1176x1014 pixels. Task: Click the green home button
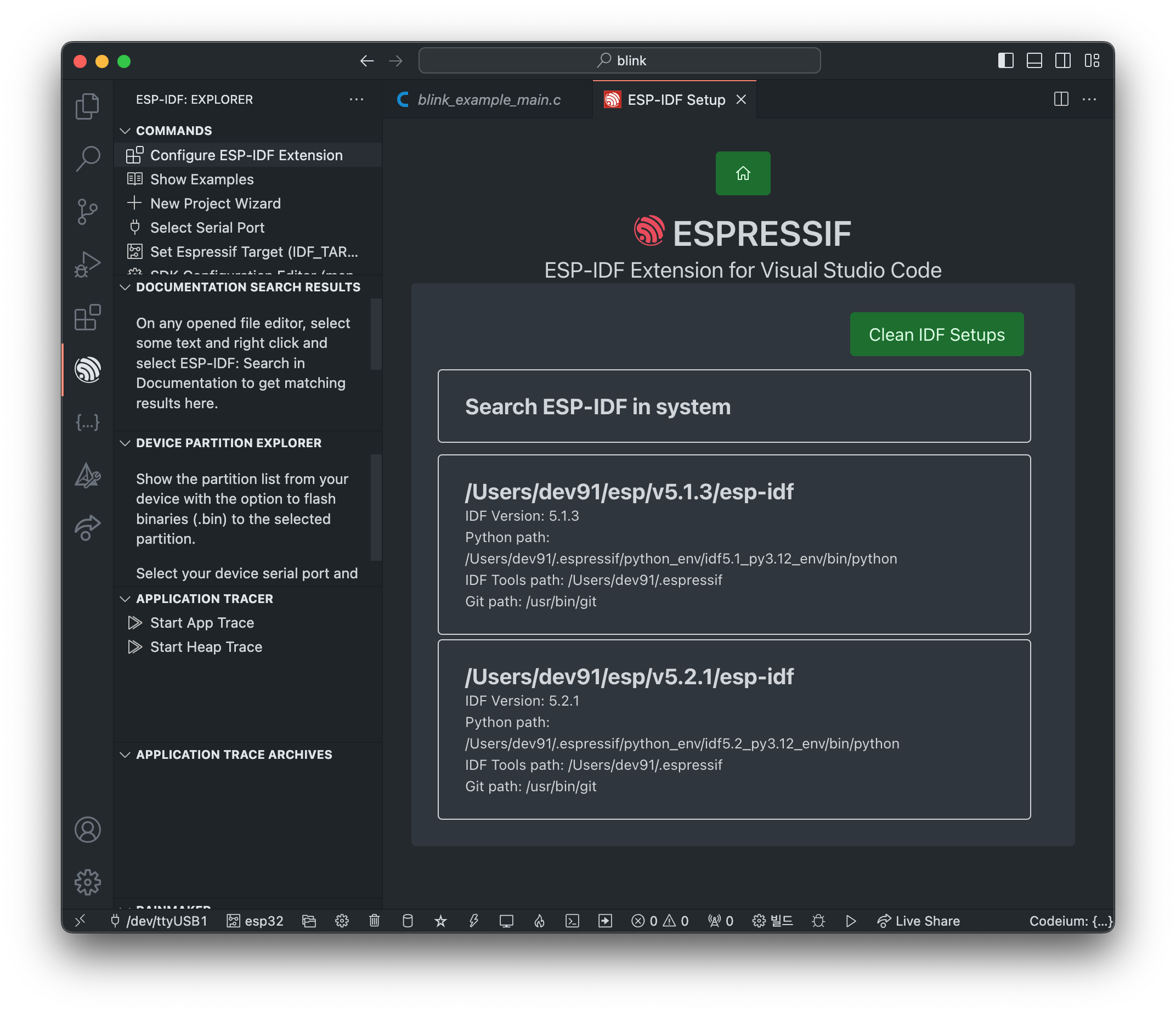(x=742, y=173)
